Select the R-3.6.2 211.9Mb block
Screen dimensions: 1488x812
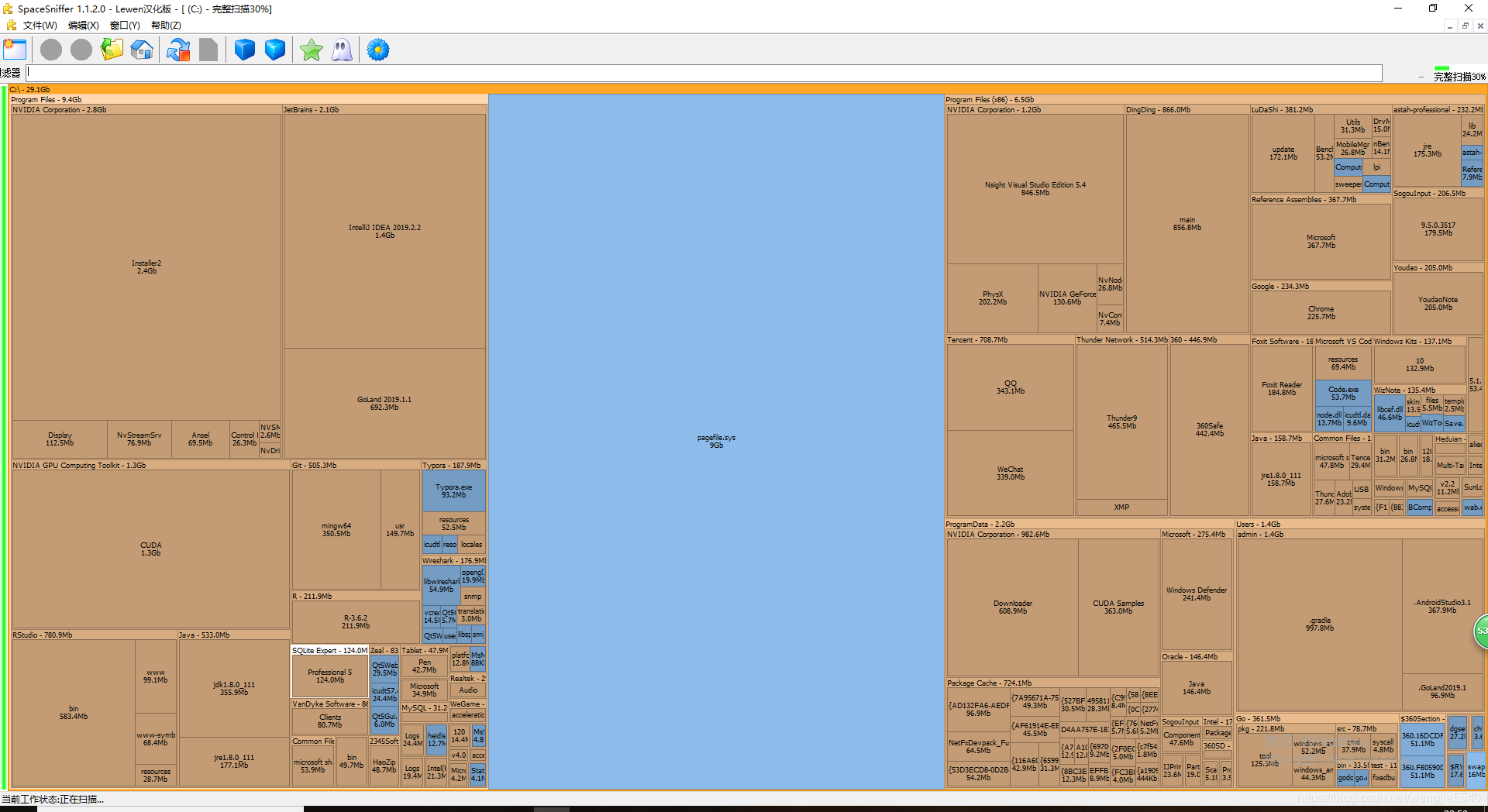coord(356,622)
